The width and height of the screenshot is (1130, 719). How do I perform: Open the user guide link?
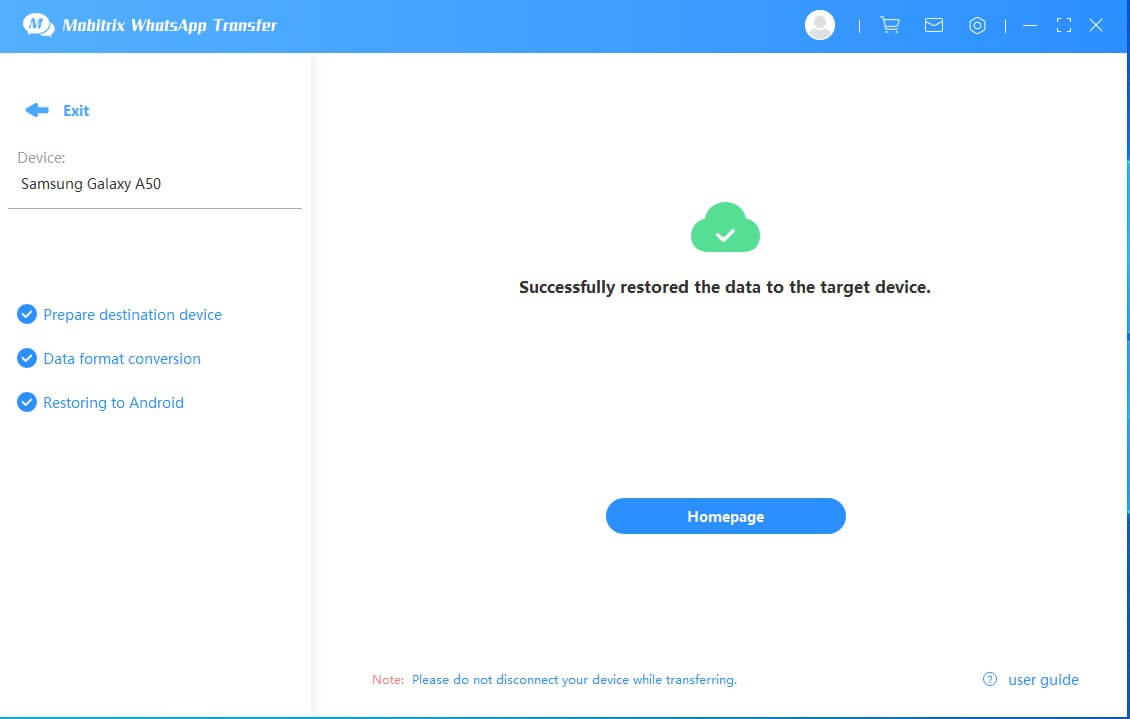tap(1043, 679)
